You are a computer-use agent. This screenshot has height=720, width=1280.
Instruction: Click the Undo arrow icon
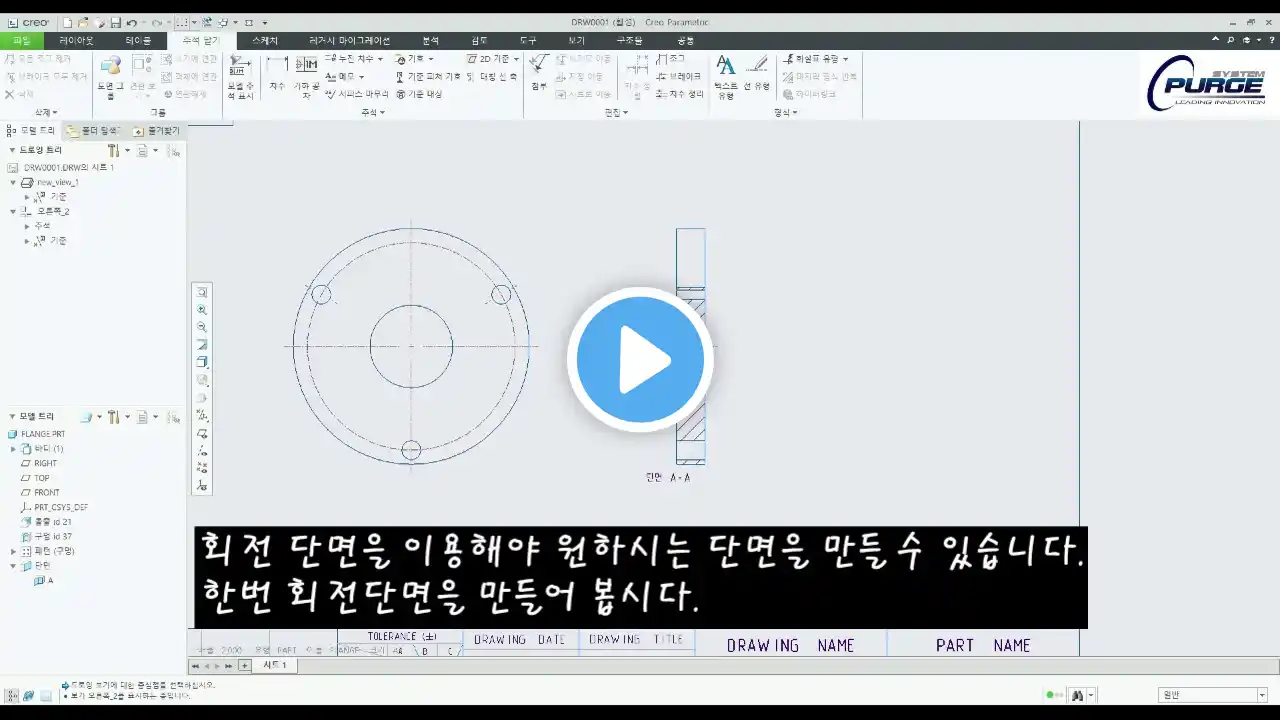tap(131, 22)
